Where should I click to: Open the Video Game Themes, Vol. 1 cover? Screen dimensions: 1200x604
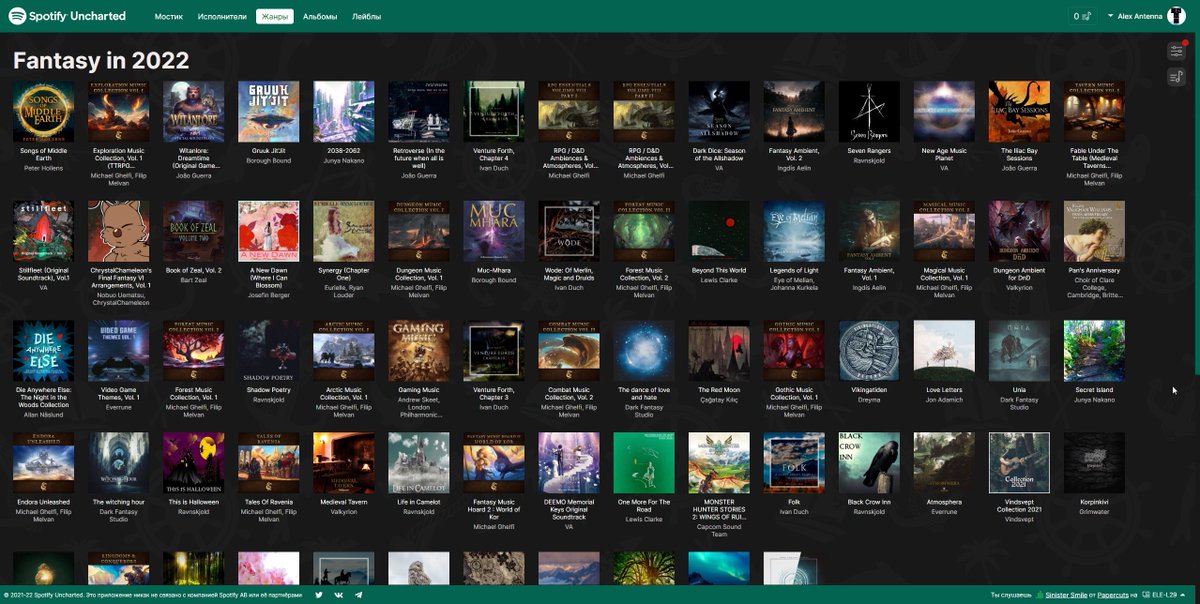pos(119,351)
